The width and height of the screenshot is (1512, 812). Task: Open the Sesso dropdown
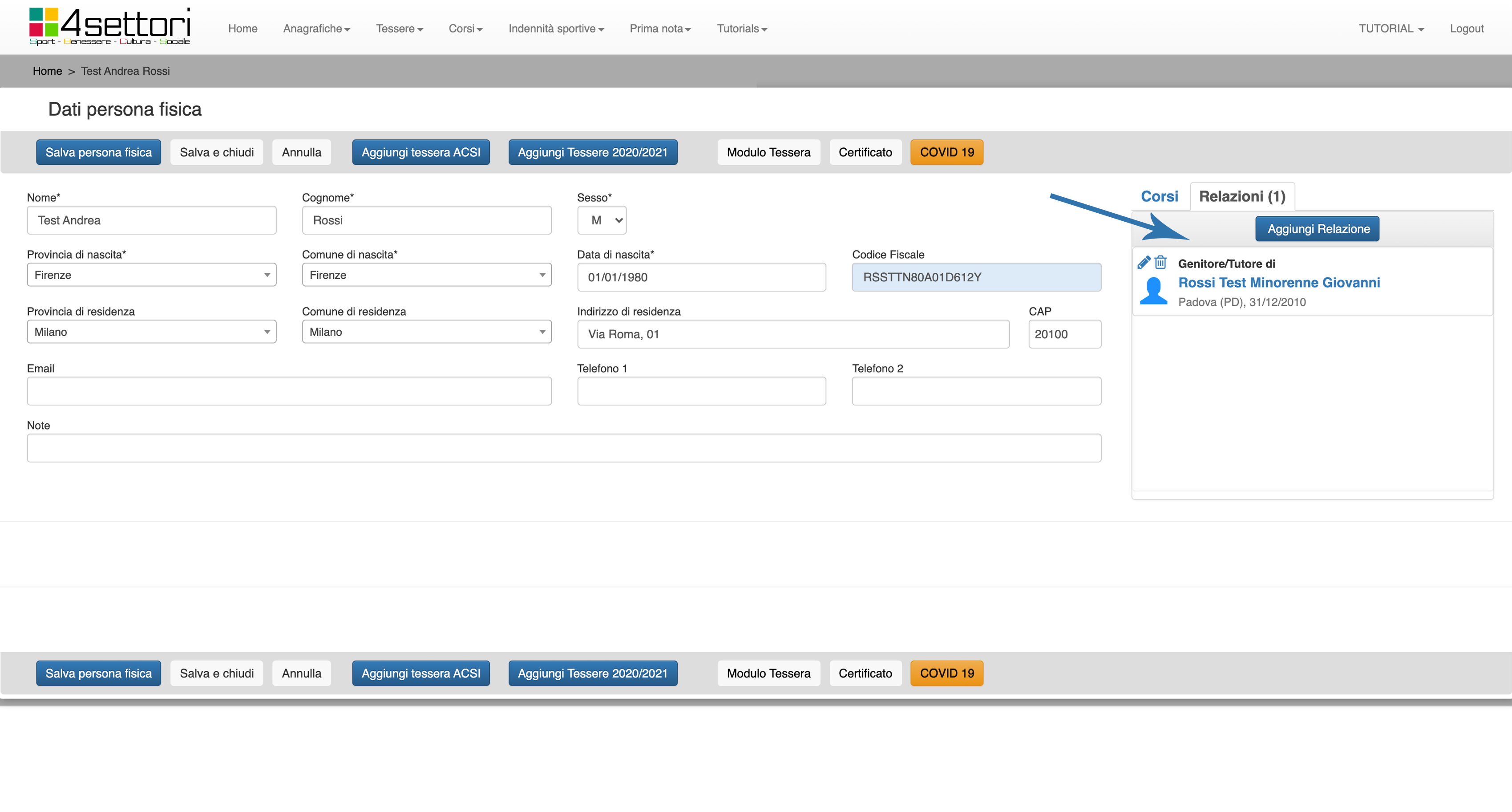602,220
